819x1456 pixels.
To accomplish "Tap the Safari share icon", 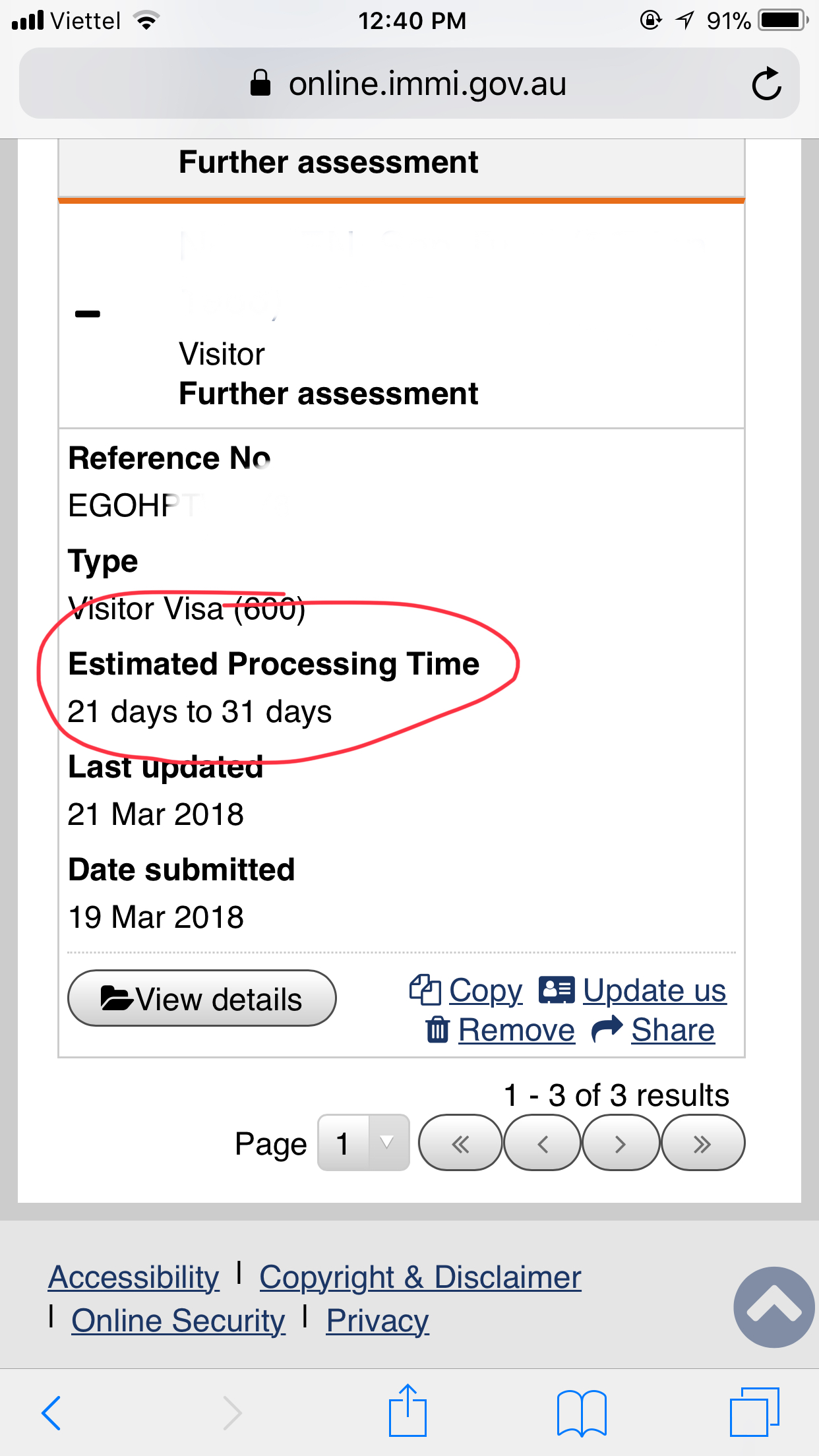I will pyautogui.click(x=408, y=1410).
